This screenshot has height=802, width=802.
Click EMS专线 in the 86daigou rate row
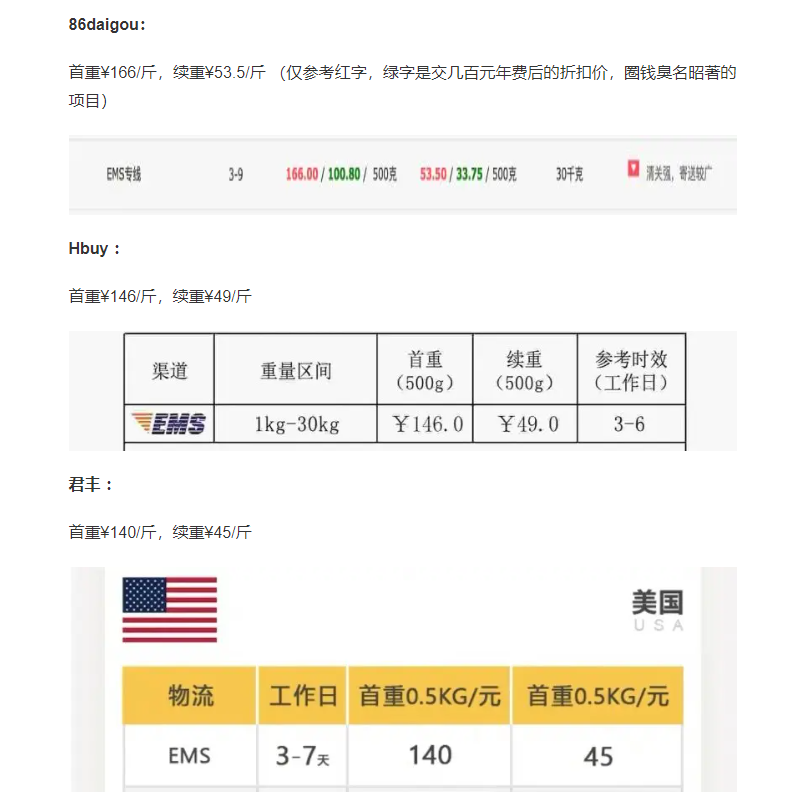124,174
